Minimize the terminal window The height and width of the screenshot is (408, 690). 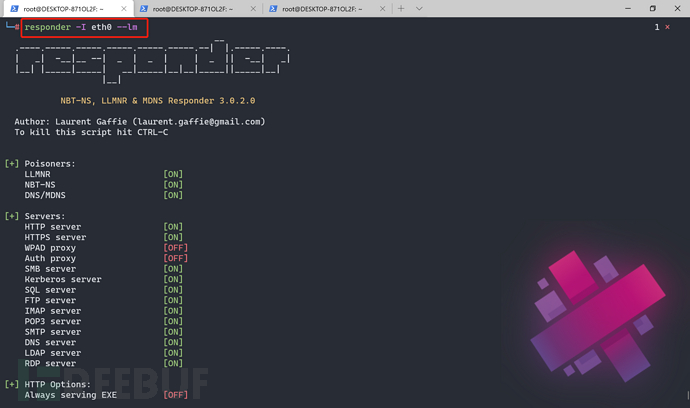click(626, 8)
